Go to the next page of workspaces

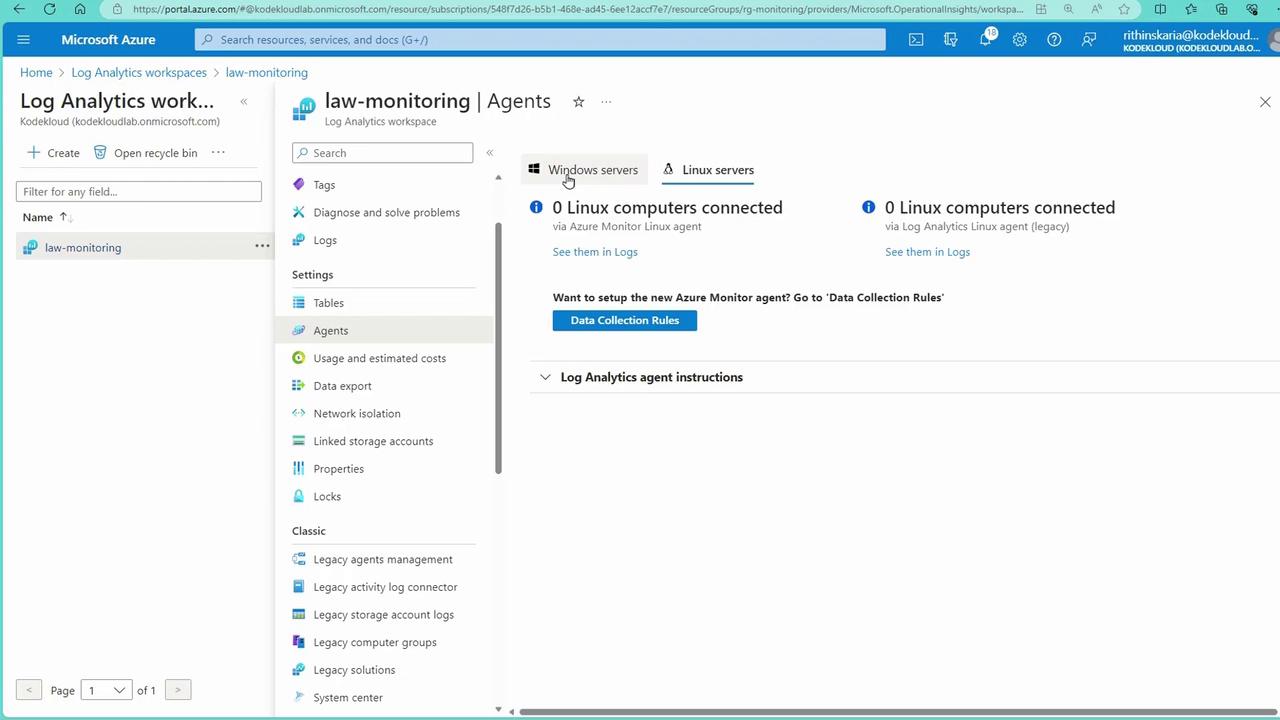click(178, 690)
